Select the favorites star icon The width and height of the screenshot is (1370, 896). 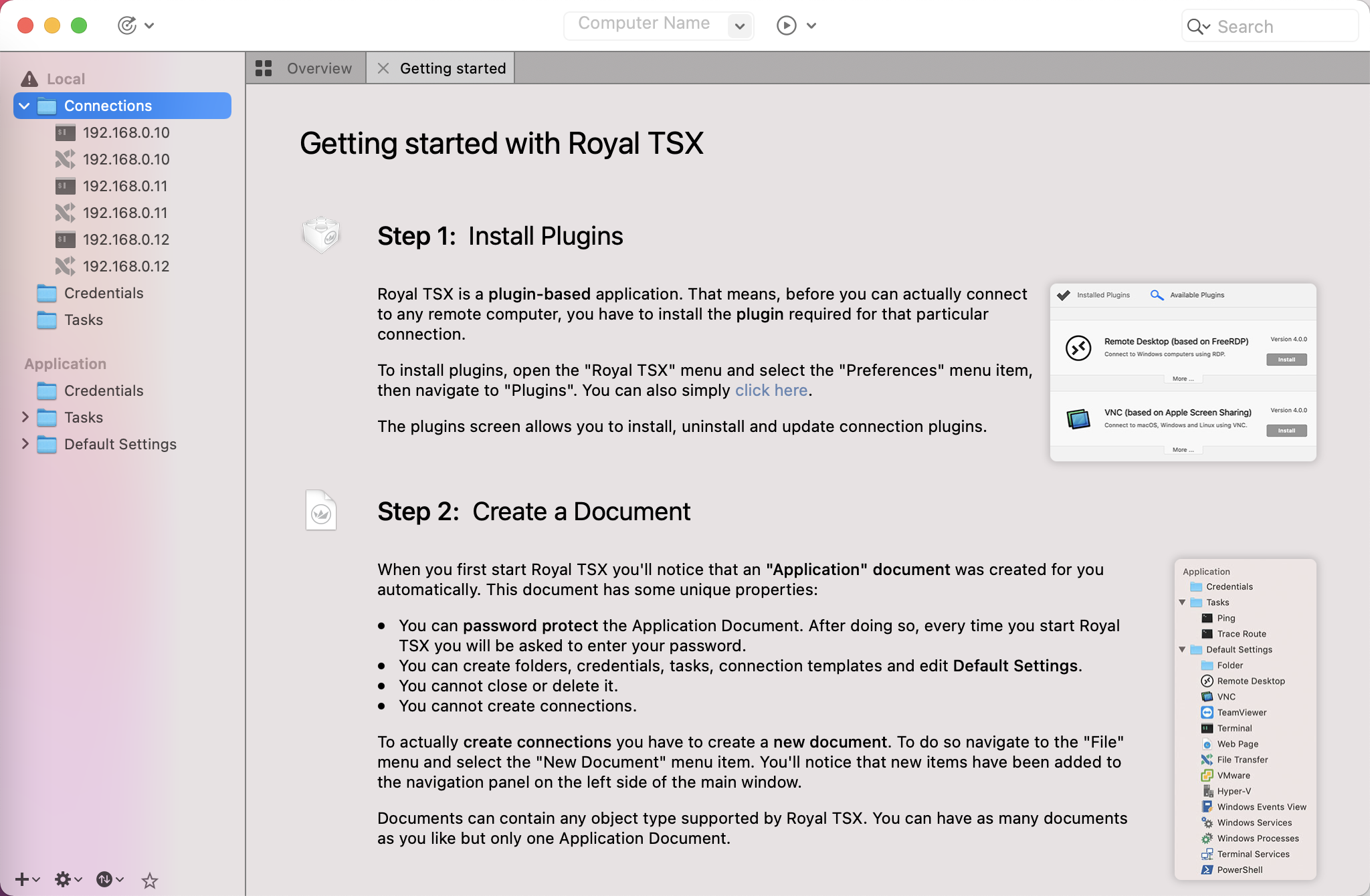pyautogui.click(x=149, y=881)
